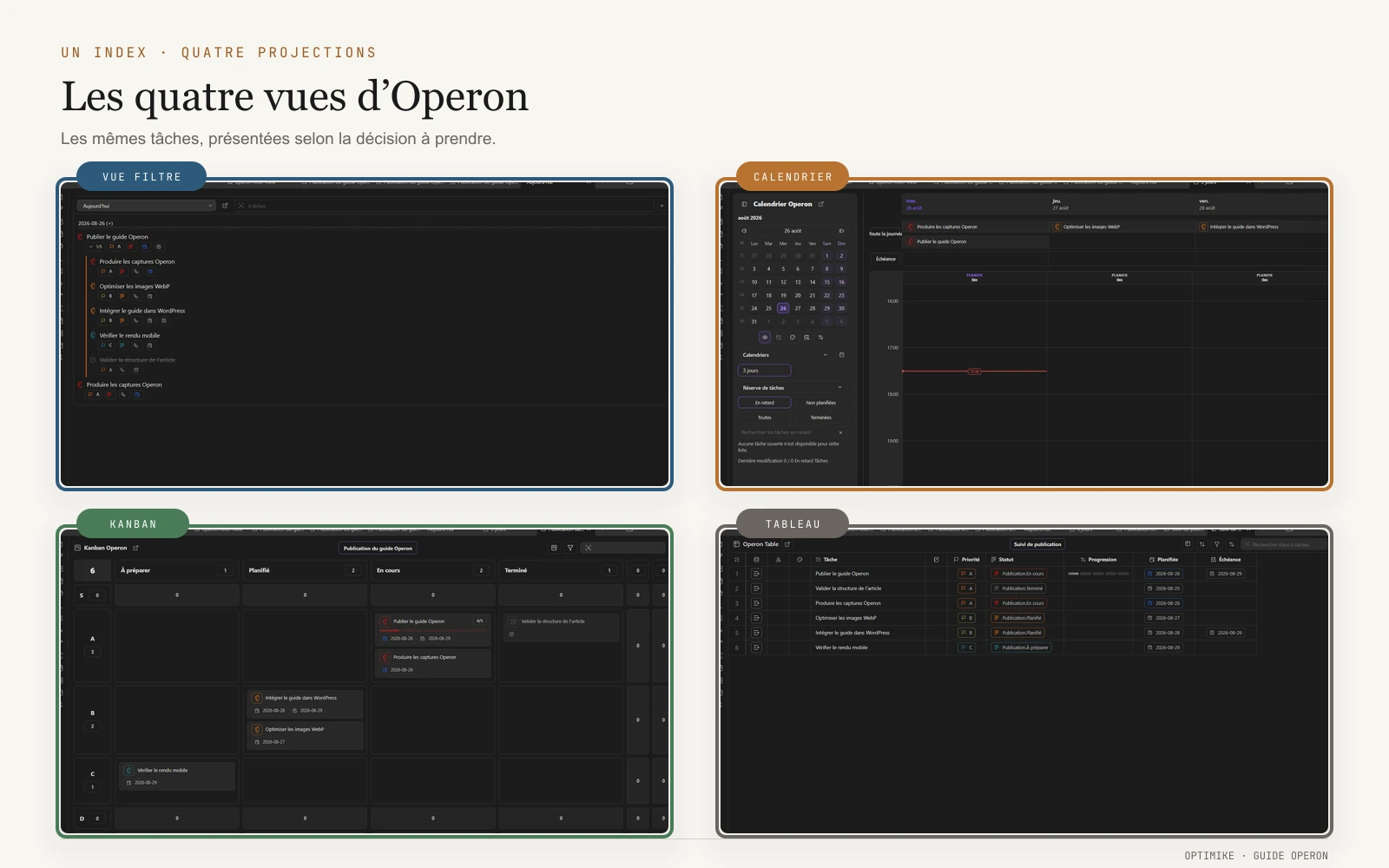Open status dropdown Publication.Terminé in row 2
This screenshot has height=868, width=1389.
point(1018,589)
